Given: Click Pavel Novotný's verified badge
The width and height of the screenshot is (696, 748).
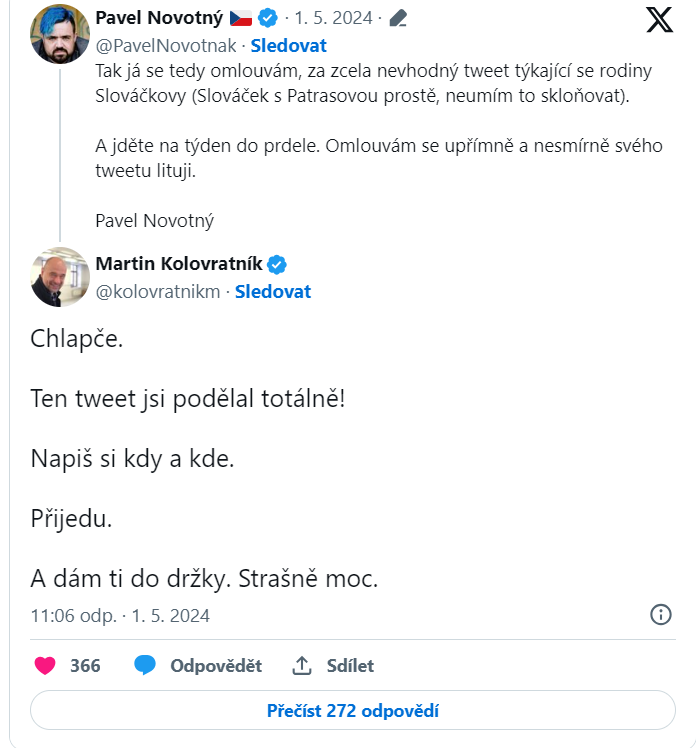Looking at the screenshot, I should tap(268, 18).
